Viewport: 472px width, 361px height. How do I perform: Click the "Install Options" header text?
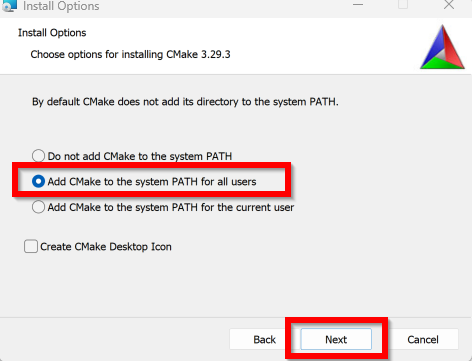click(52, 33)
